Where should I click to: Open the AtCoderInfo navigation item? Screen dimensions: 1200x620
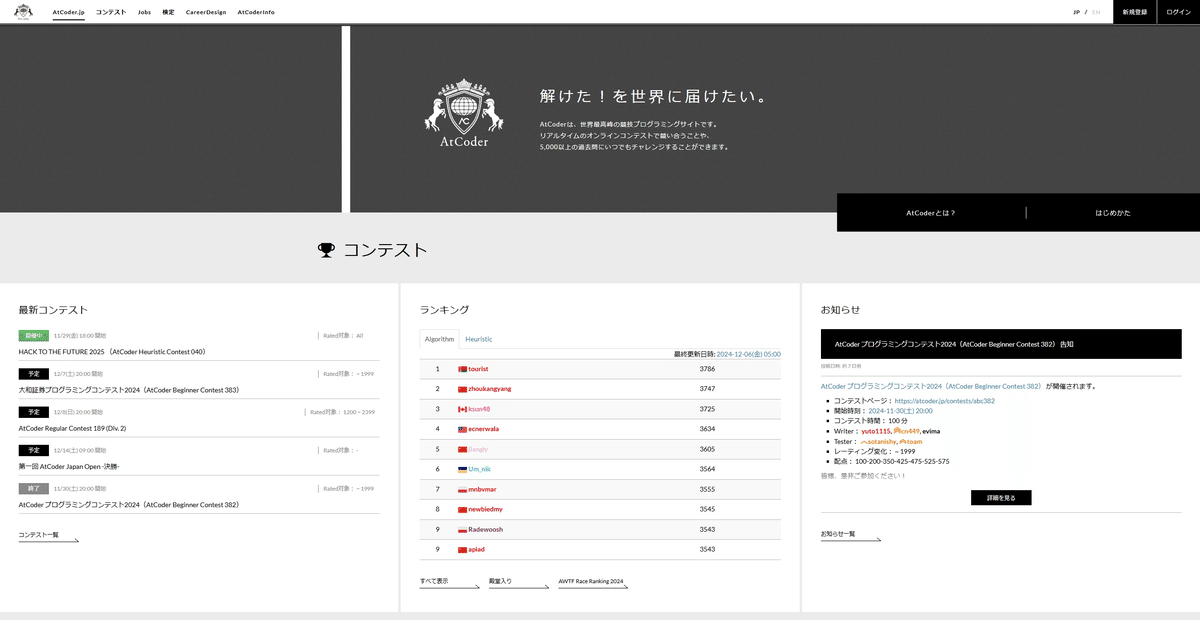tap(256, 12)
